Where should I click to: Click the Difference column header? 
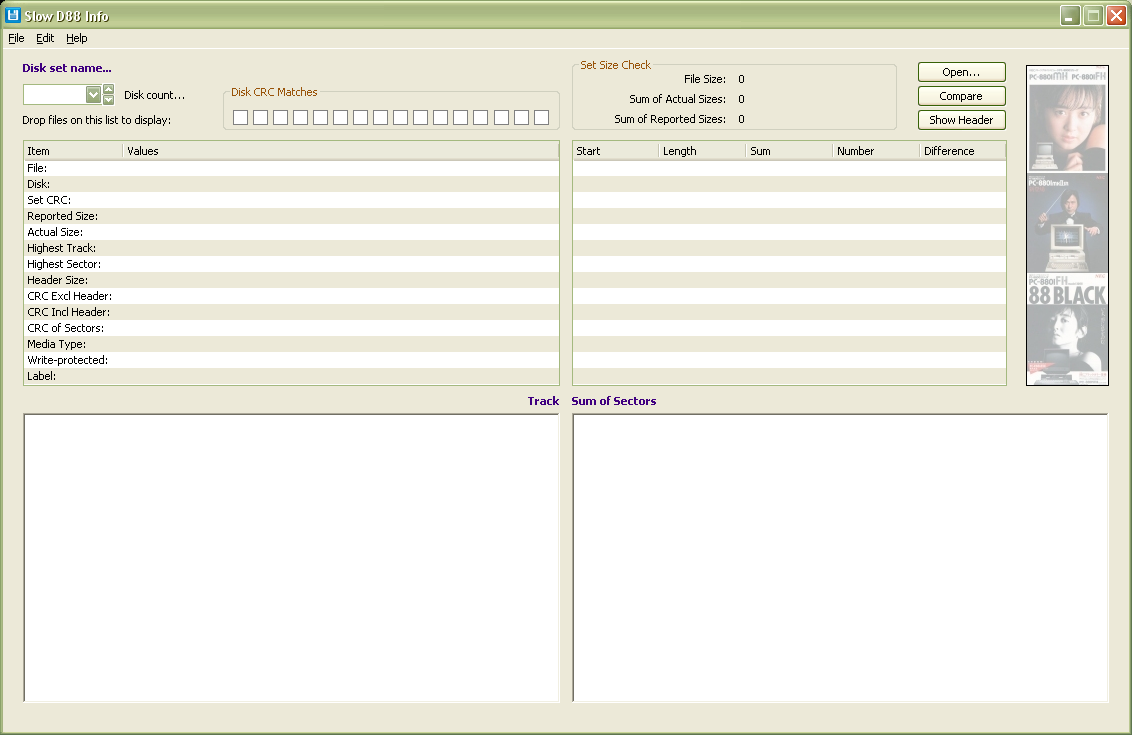961,151
